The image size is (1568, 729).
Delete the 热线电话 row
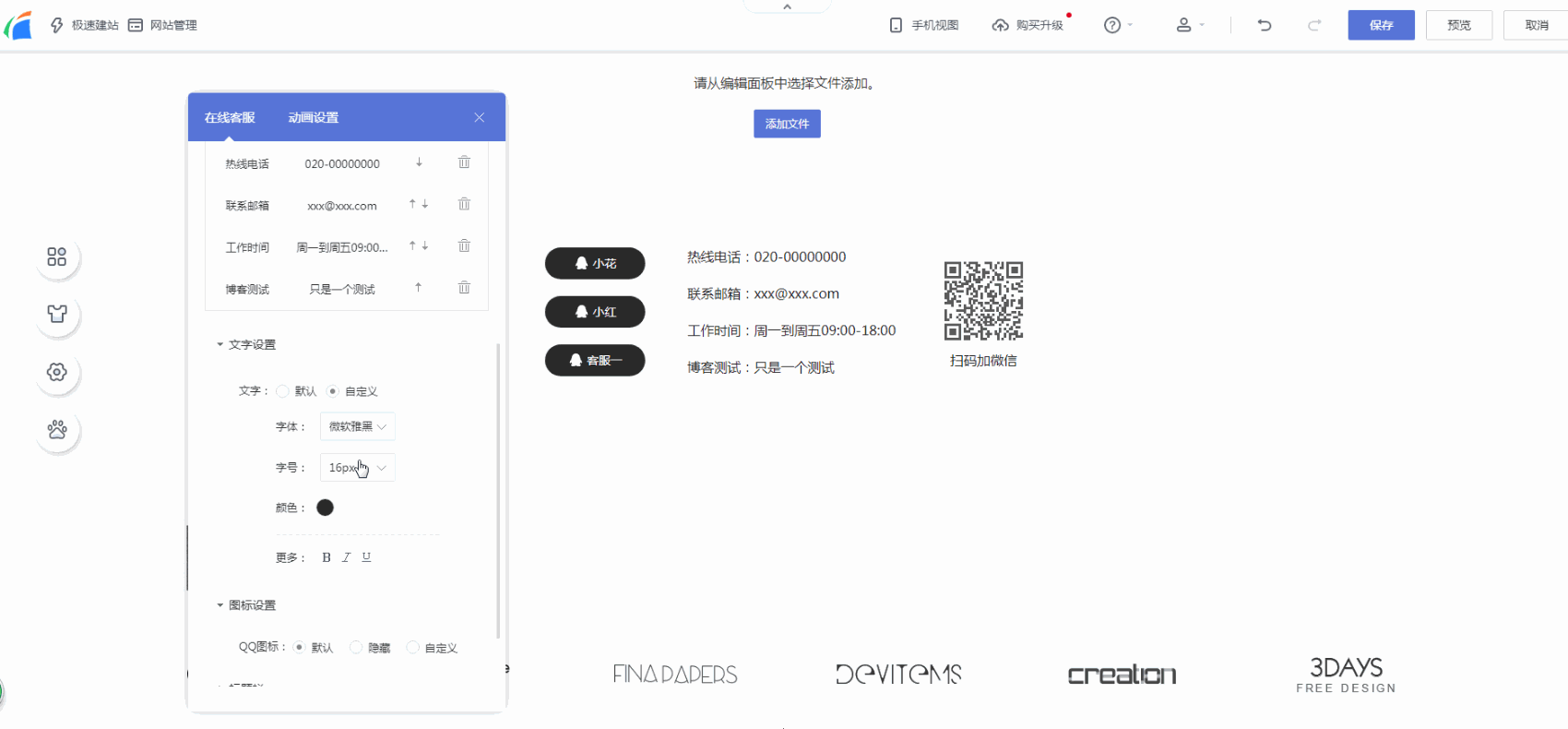[464, 162]
